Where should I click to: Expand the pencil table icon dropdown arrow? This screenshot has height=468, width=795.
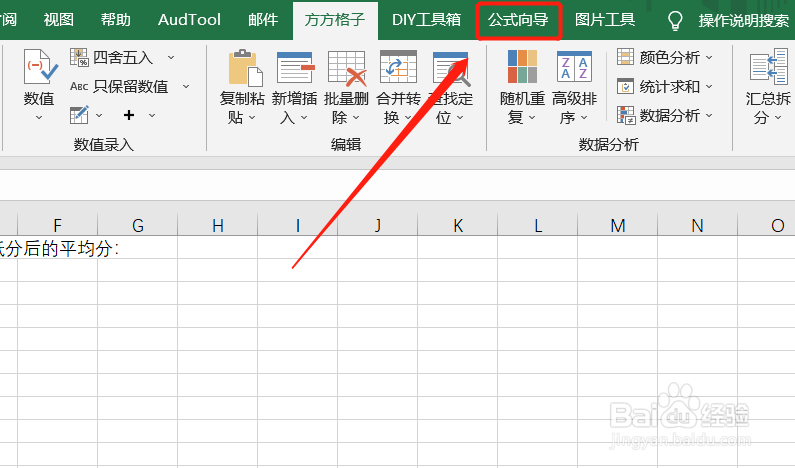99,116
